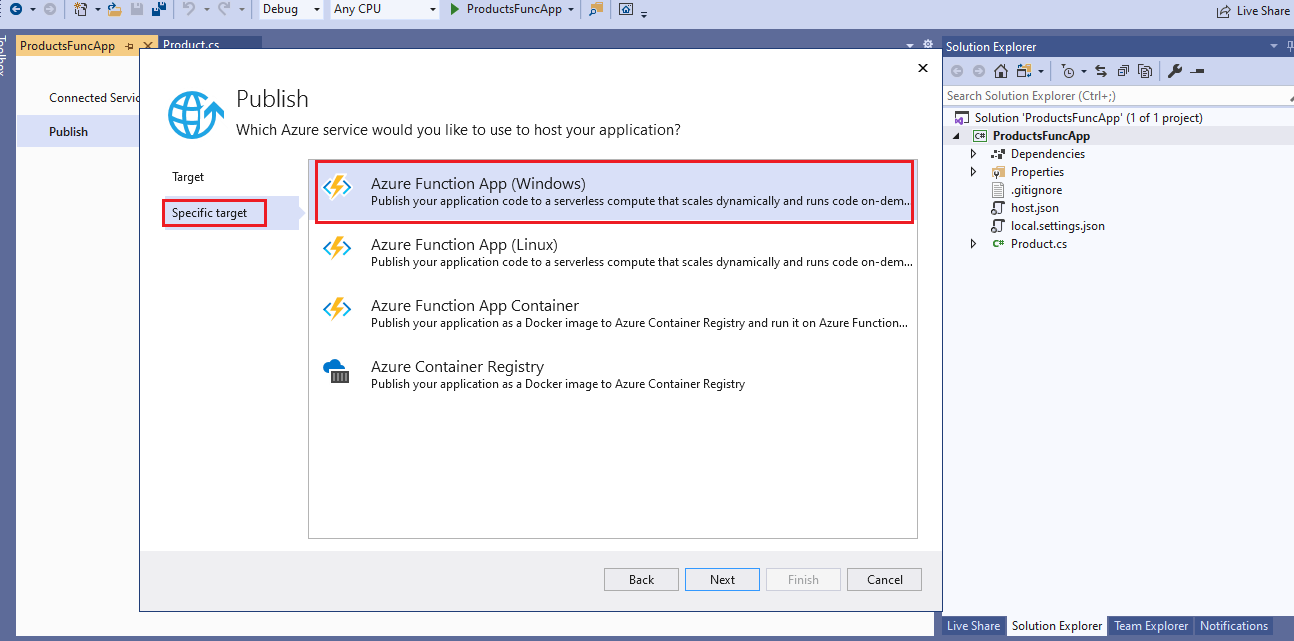Open the Pending Changes Filter dropdown arrow
Viewport: 1294px width, 641px height.
tap(1083, 71)
